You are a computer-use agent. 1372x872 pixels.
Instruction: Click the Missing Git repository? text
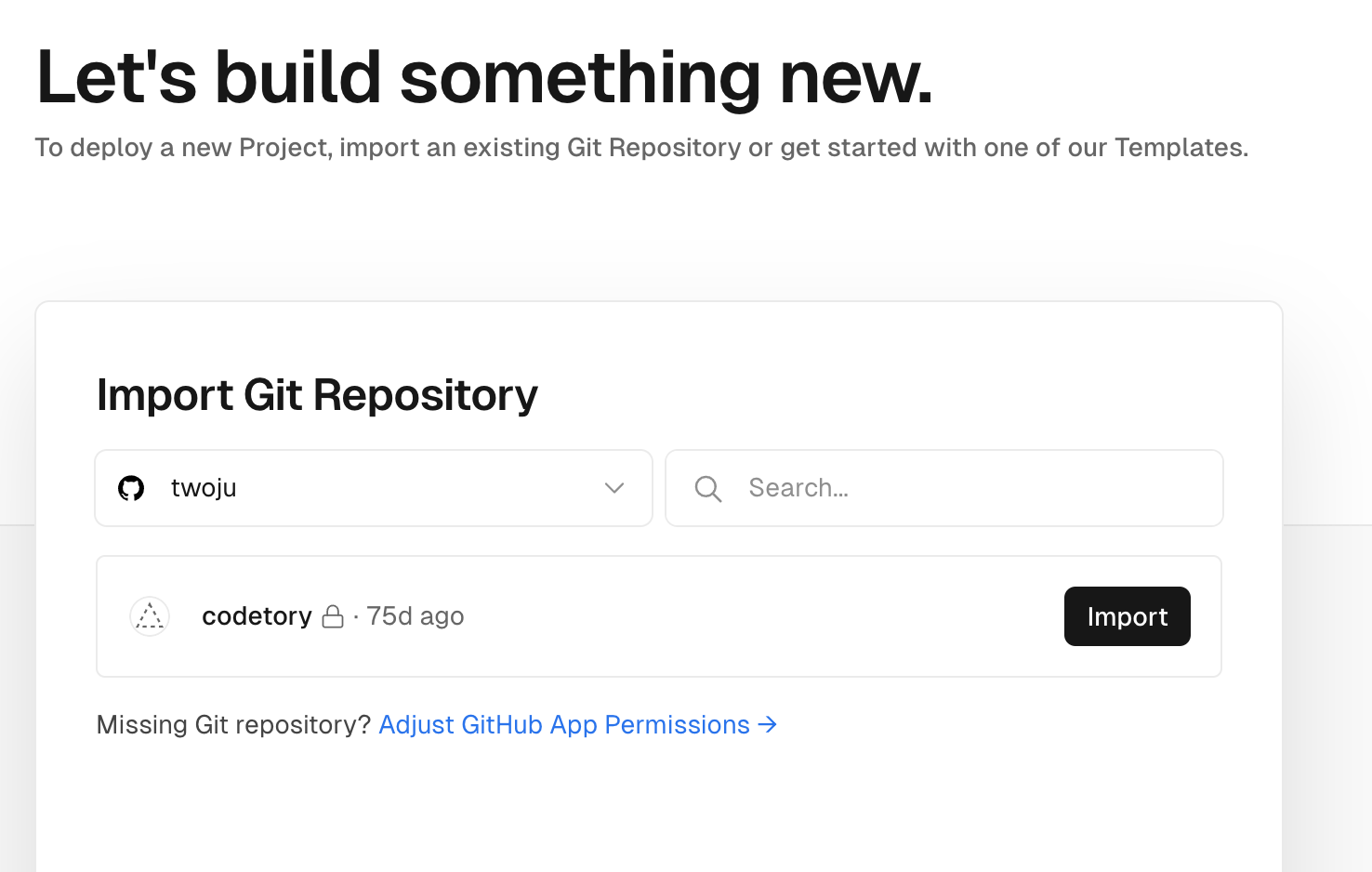click(x=233, y=724)
